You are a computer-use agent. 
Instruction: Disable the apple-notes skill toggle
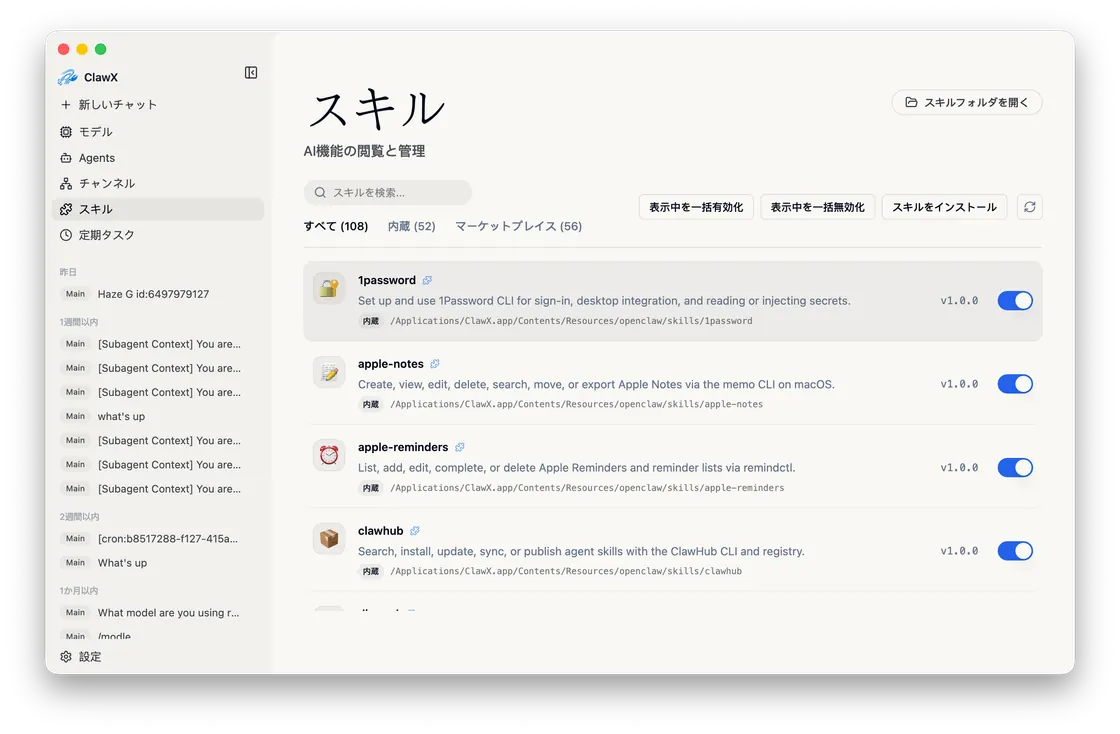[1015, 384]
